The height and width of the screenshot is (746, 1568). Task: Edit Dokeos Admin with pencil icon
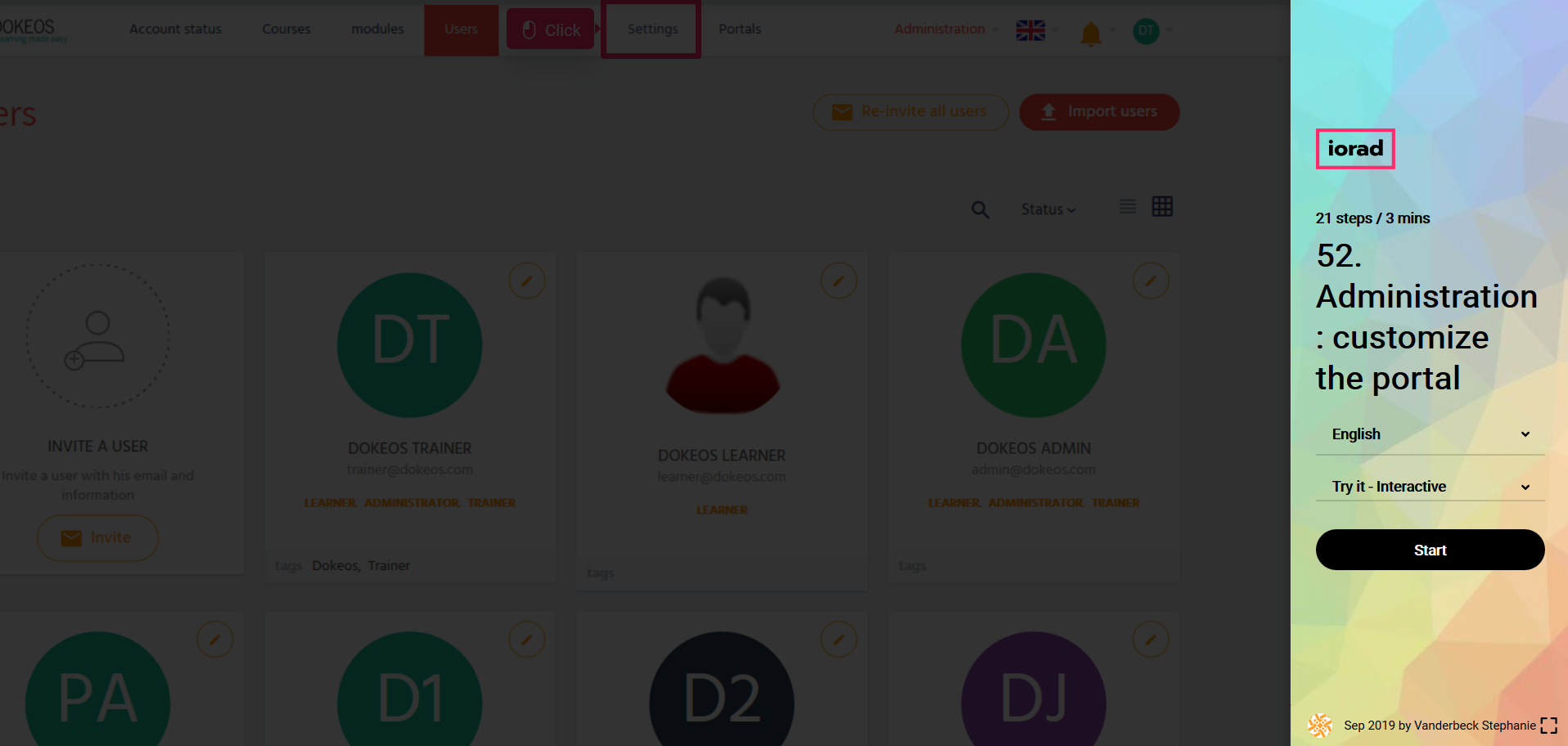(x=1151, y=281)
